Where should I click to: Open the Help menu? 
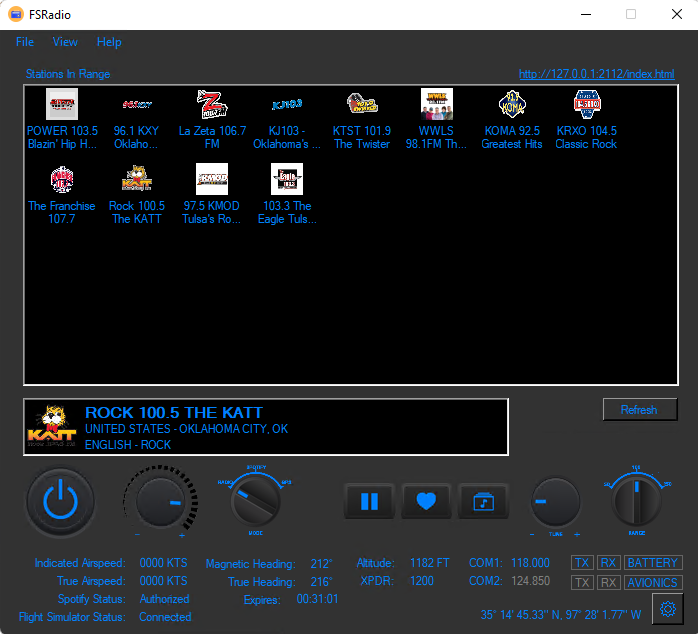(x=109, y=42)
